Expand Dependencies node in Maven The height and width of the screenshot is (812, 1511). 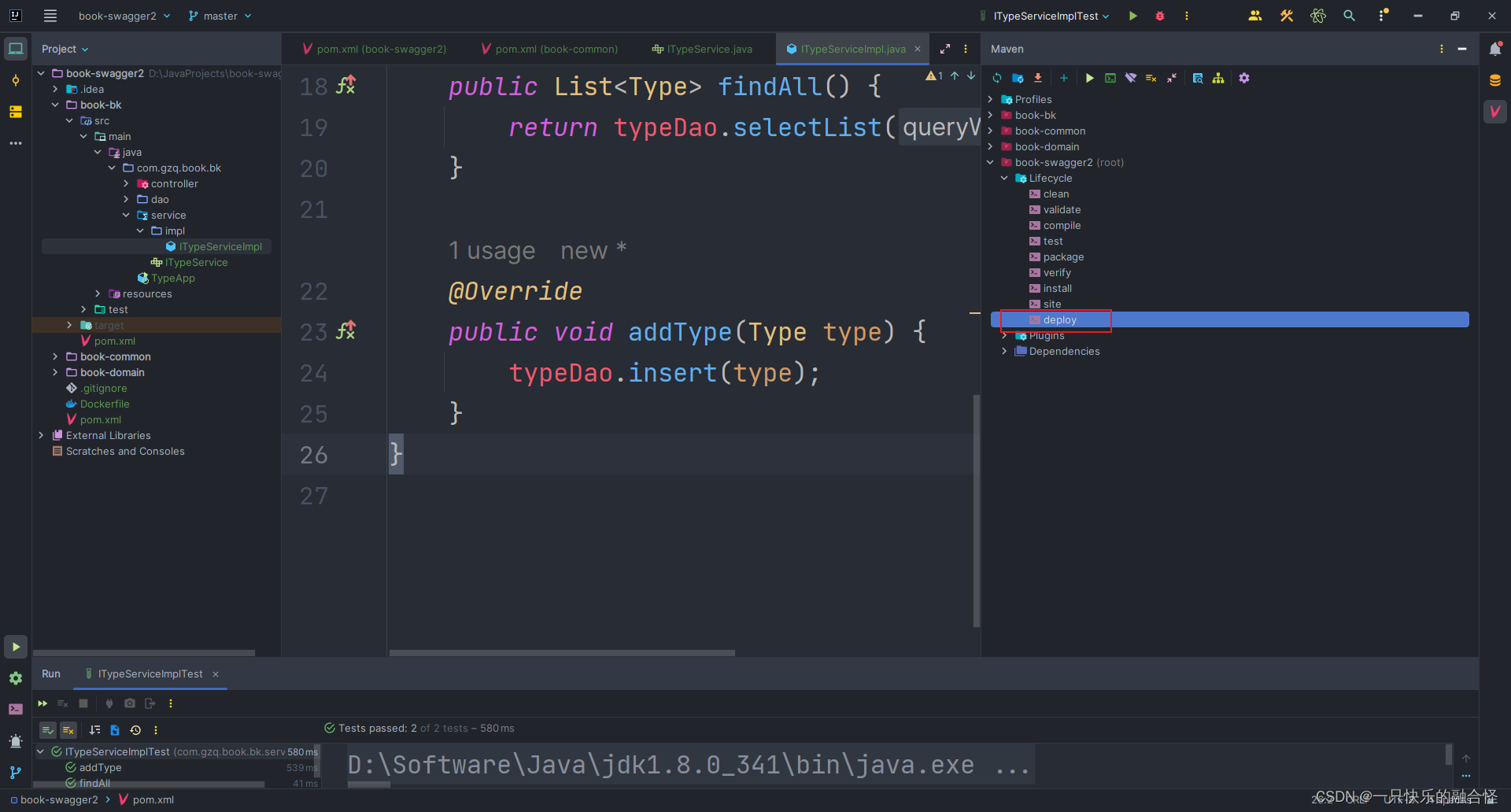click(1004, 351)
